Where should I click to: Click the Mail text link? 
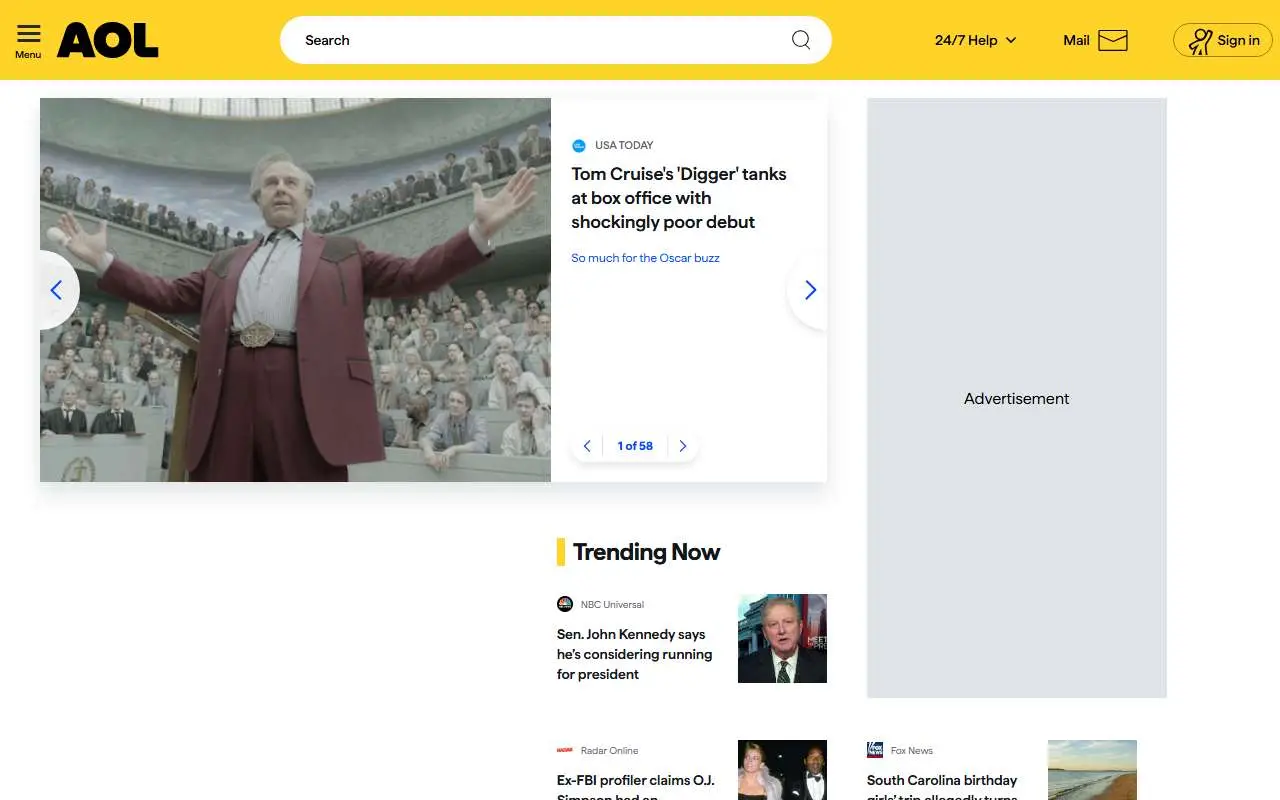(x=1076, y=40)
